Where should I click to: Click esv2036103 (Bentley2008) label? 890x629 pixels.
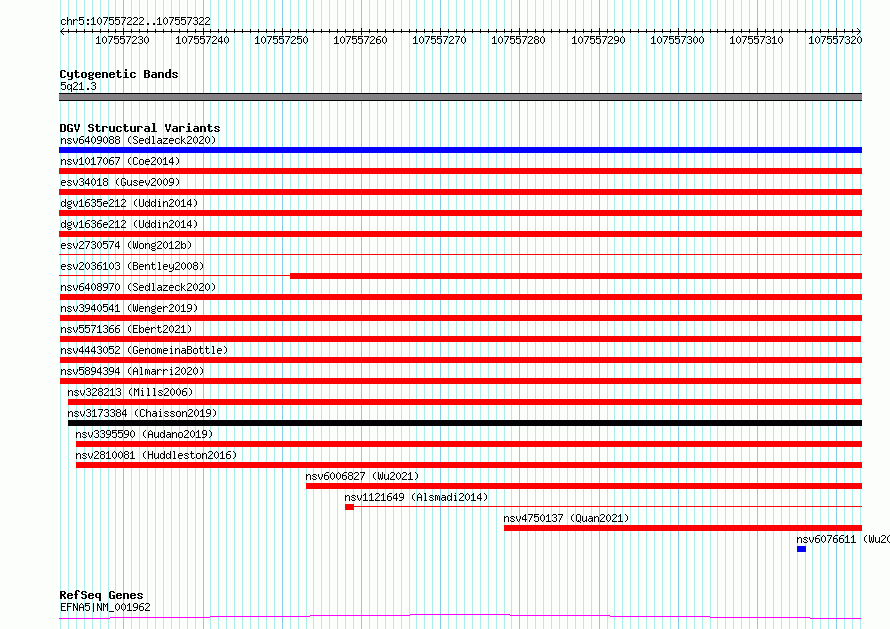132,266
